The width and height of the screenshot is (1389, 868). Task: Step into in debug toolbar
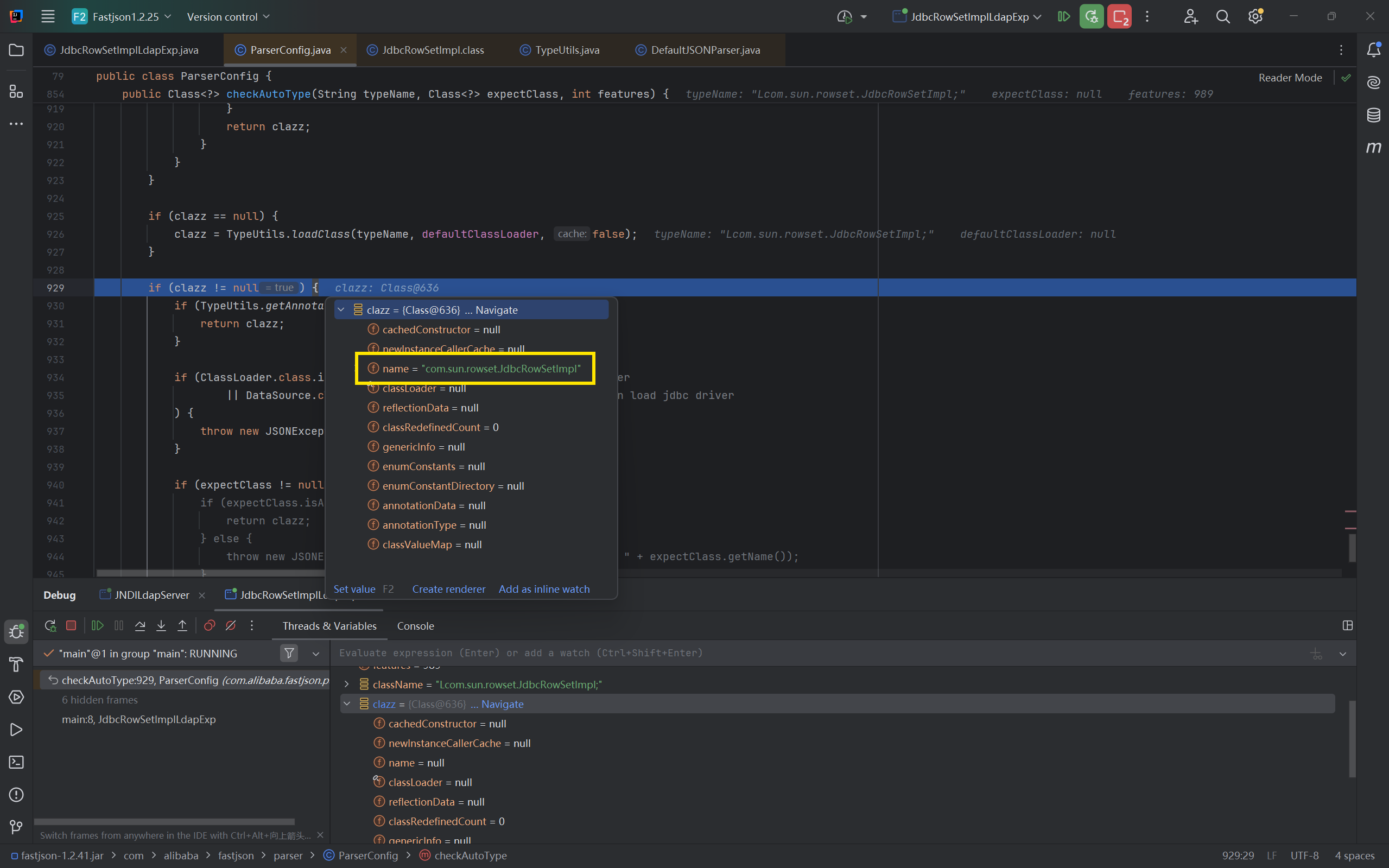coord(161,626)
